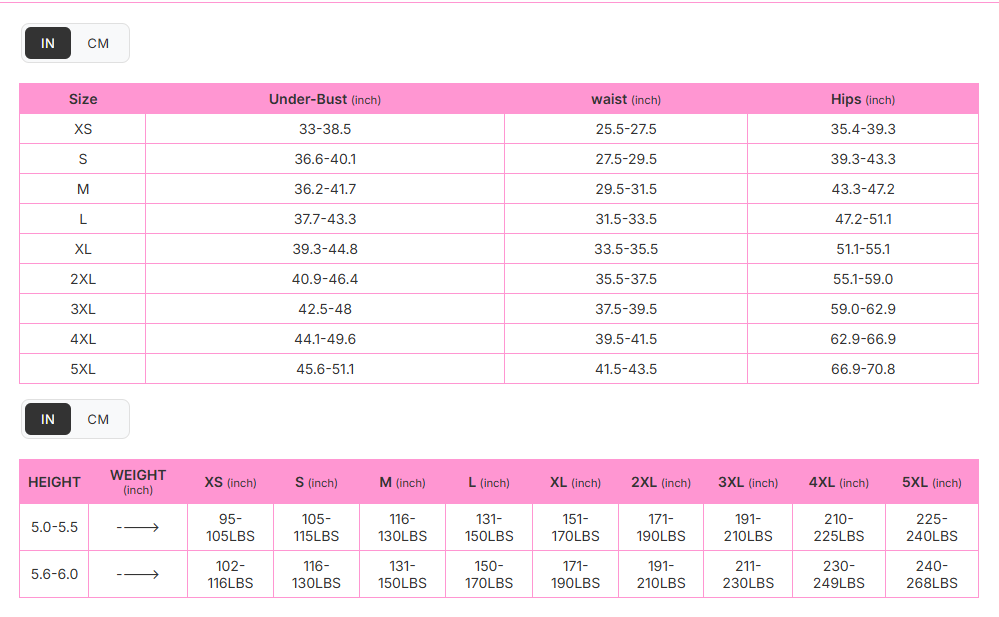Click the Hips column header
999x617 pixels.
(x=862, y=99)
